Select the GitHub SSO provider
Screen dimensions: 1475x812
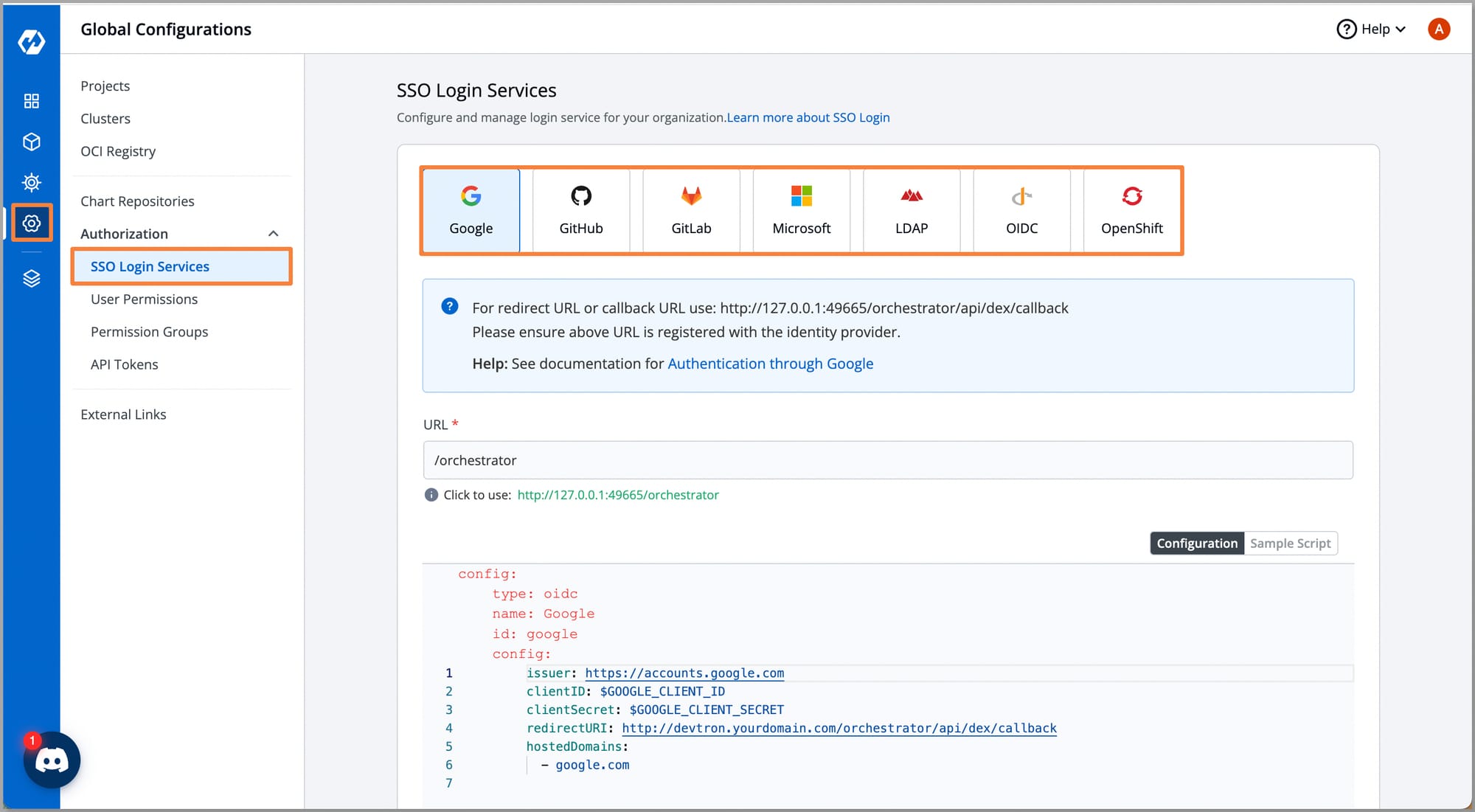click(581, 210)
